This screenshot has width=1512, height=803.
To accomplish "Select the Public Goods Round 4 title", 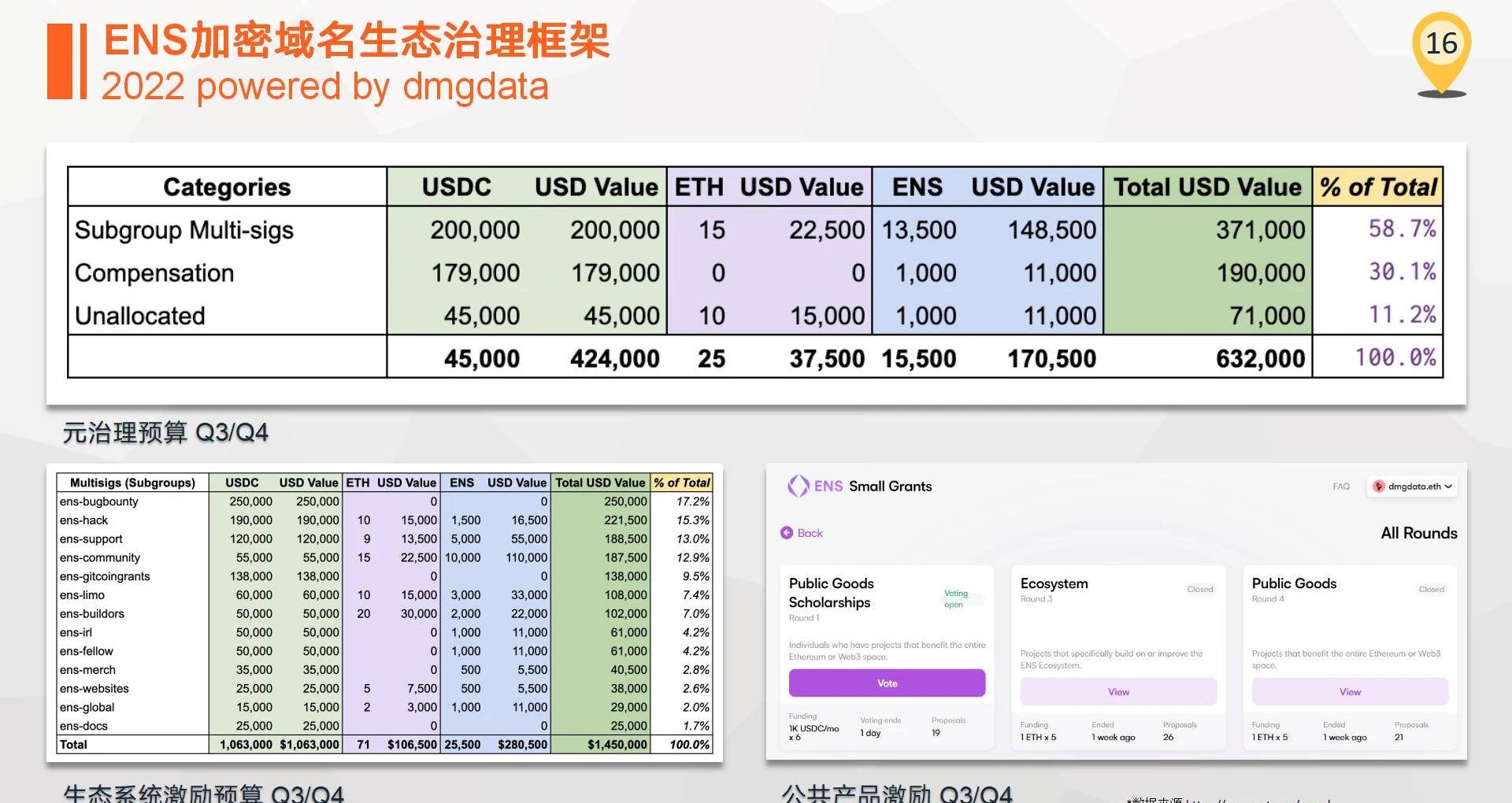I will [1295, 583].
